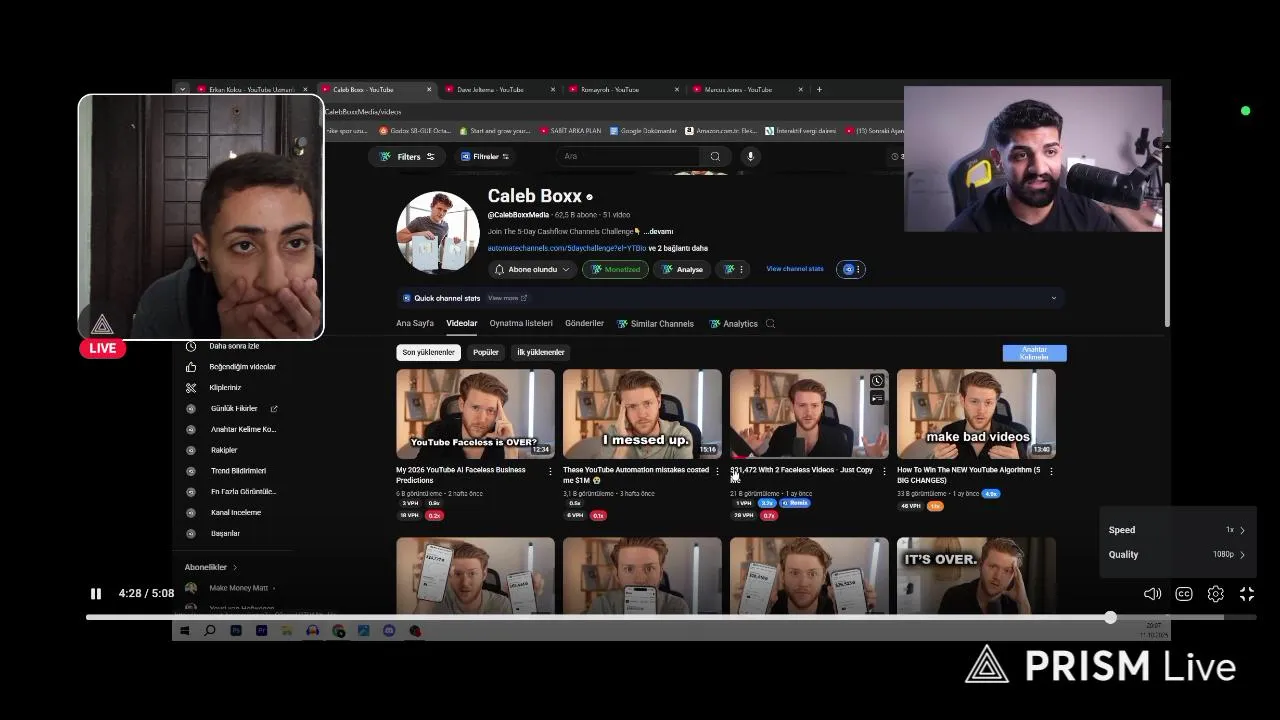Open options menu for '$31,472 With 2 Faceless Videos'
The image size is (1280, 720).
(x=884, y=471)
